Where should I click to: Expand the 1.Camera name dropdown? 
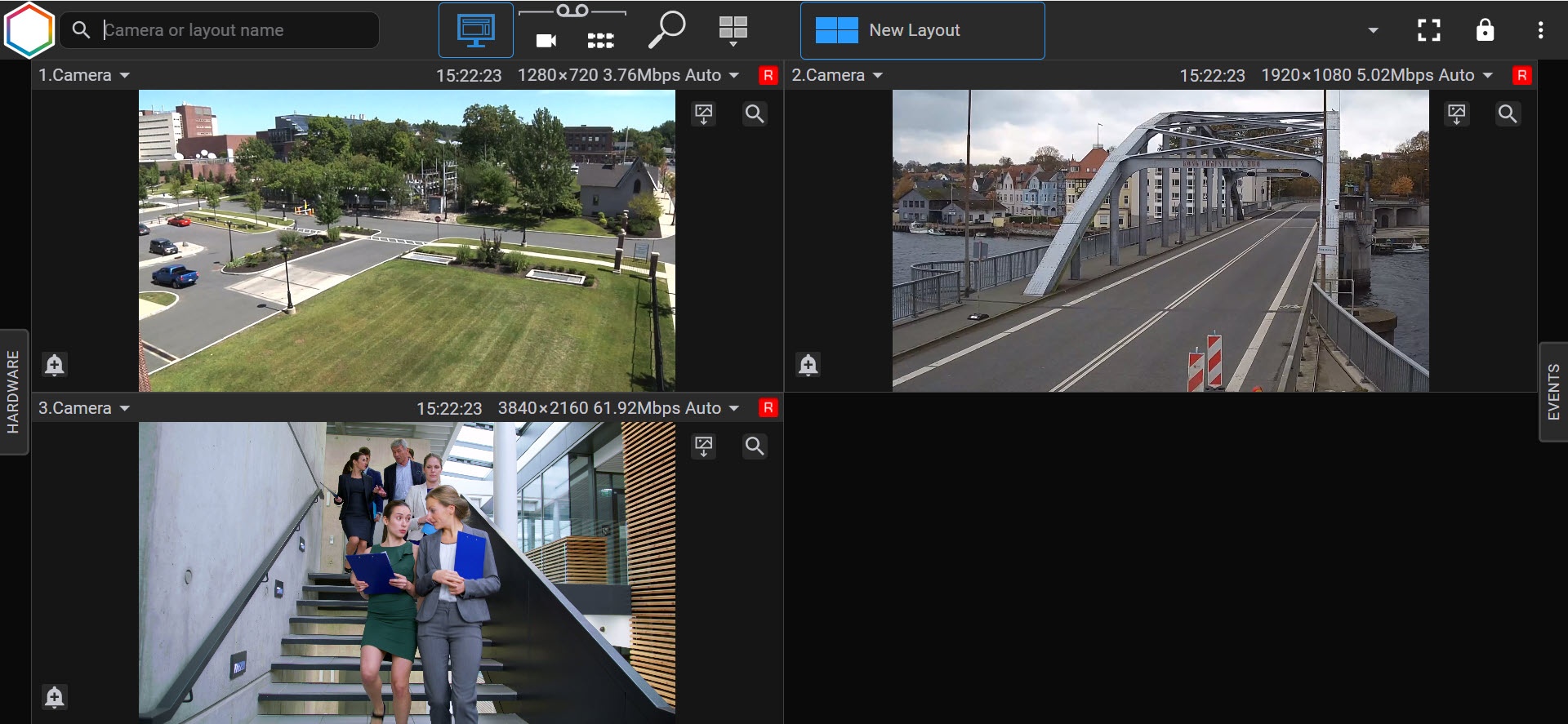(125, 76)
